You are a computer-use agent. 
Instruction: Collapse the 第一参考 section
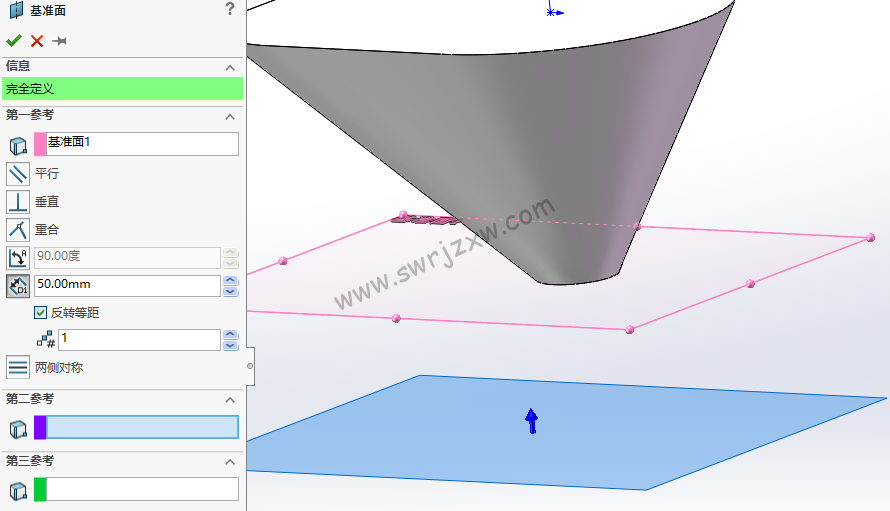[x=230, y=117]
